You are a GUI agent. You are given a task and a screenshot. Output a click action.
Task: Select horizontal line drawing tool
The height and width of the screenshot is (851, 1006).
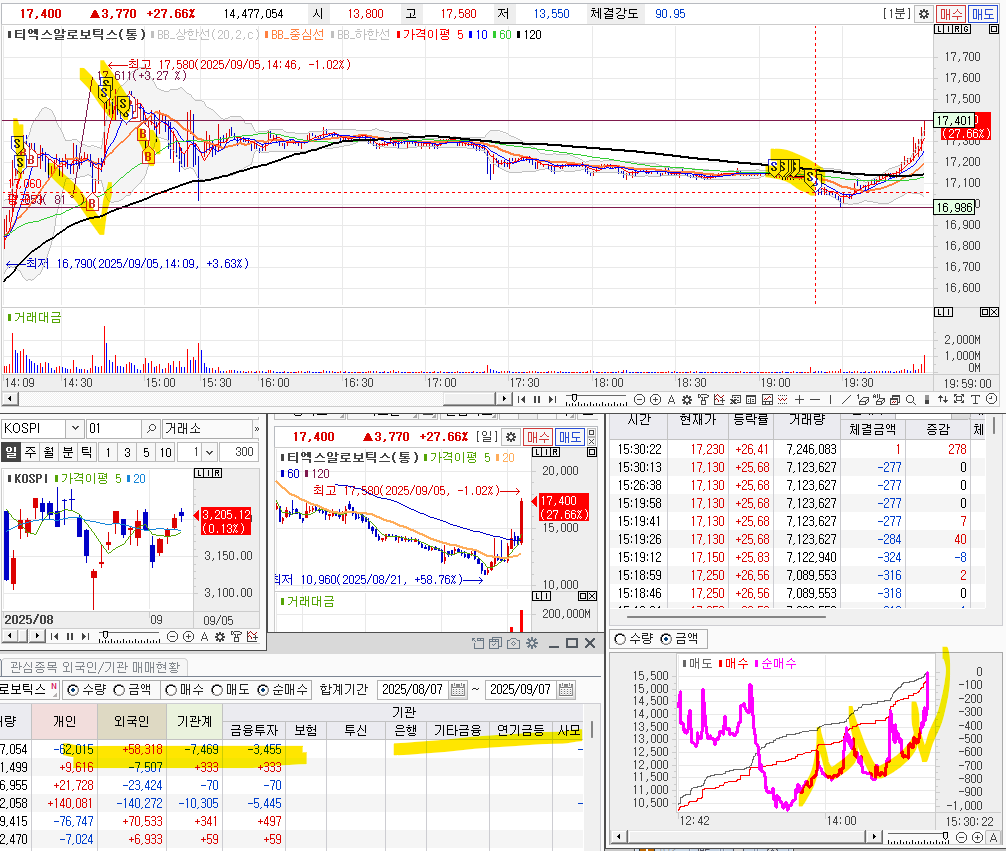click(815, 399)
